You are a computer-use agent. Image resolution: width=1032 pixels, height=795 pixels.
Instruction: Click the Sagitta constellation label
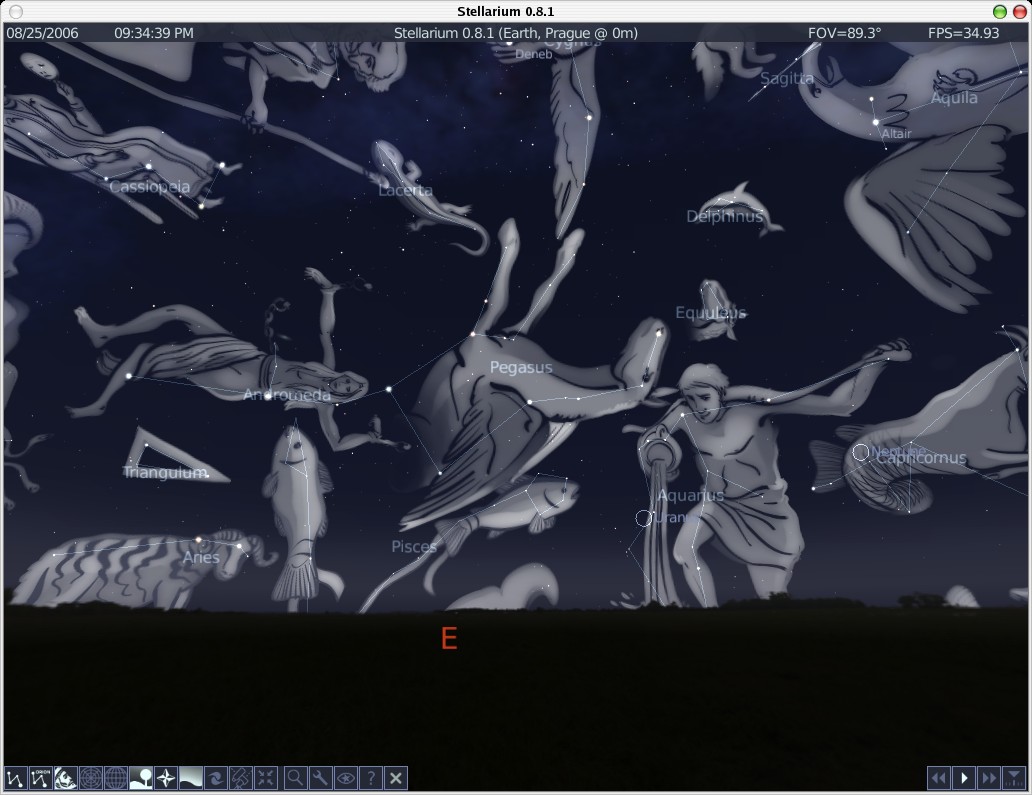tap(787, 79)
